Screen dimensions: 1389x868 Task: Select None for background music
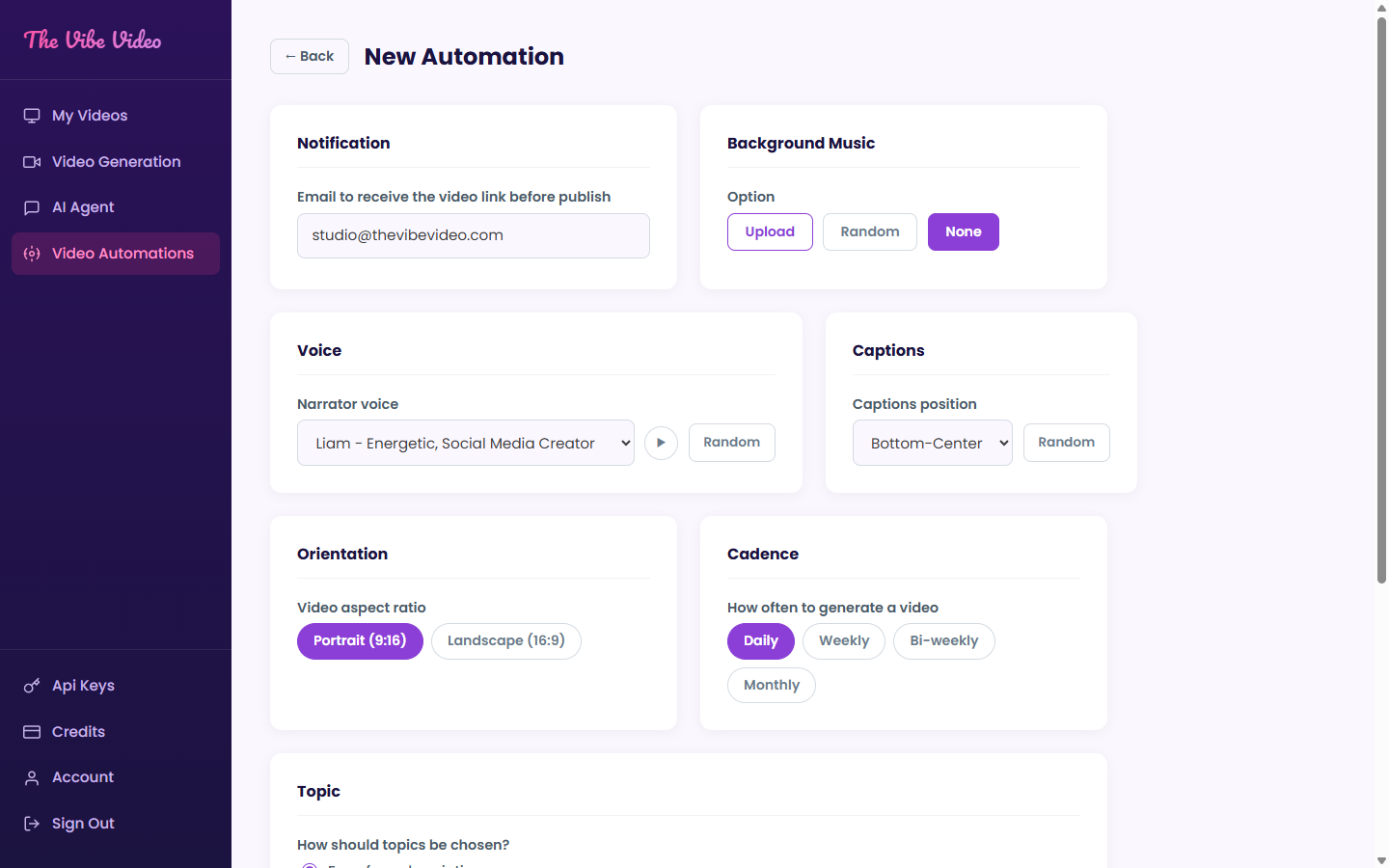[x=964, y=231]
